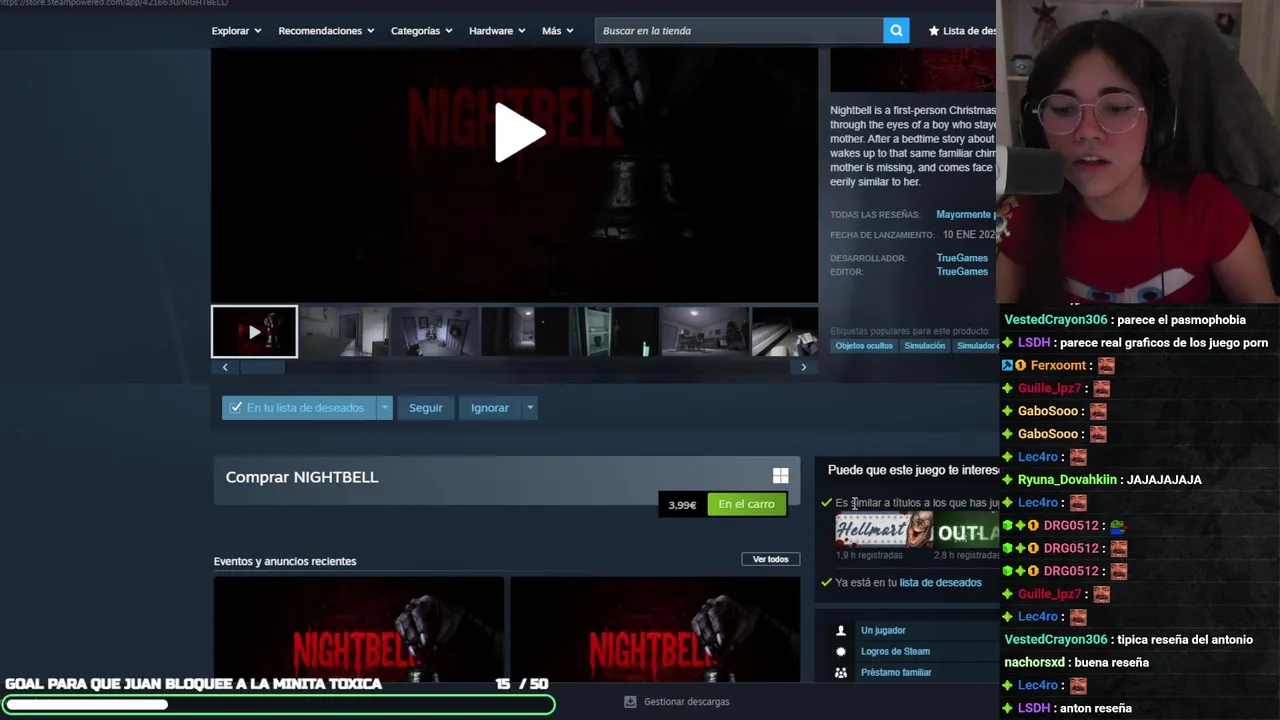Open the Recomendaciones menu

(326, 31)
